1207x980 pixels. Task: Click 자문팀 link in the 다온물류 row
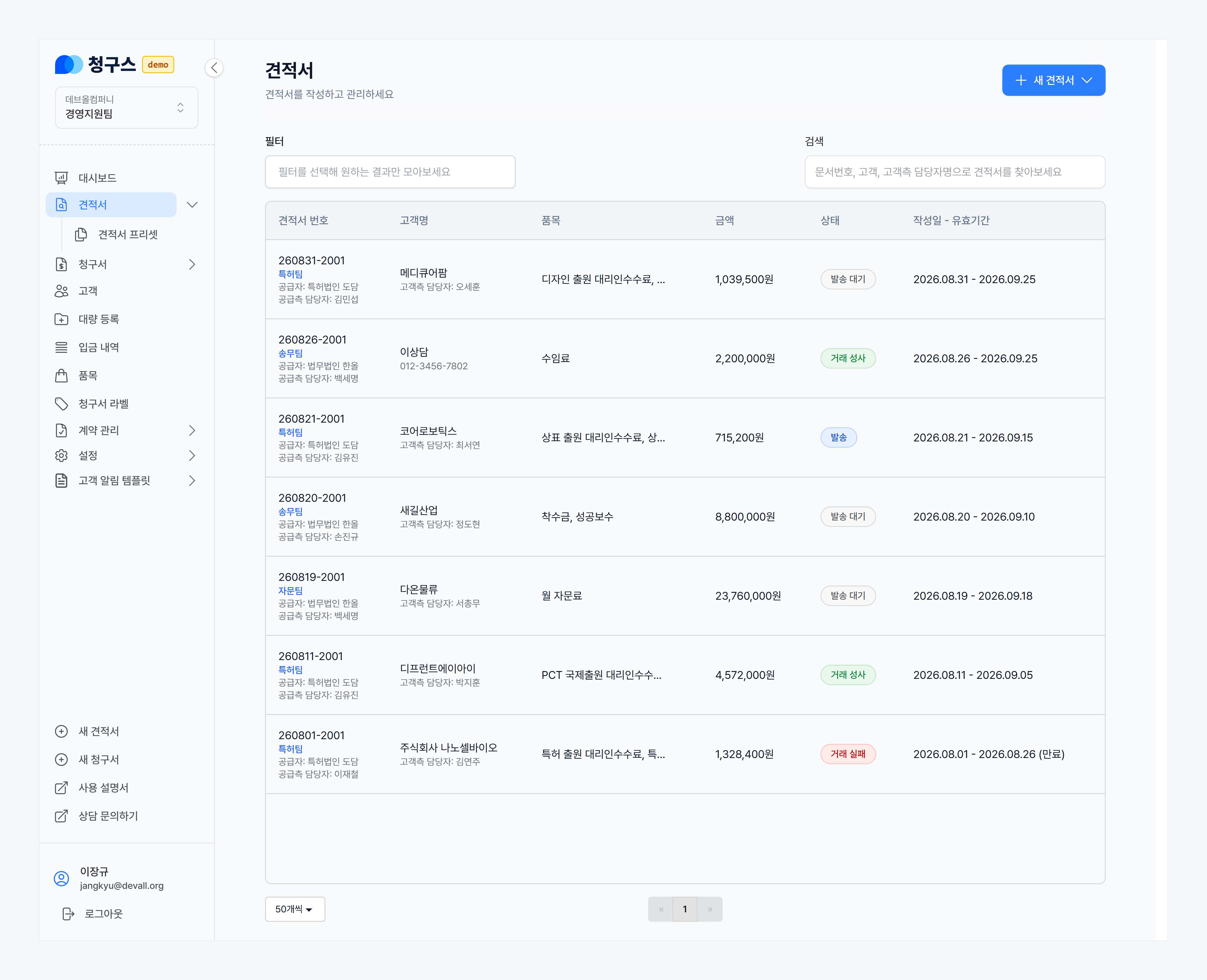point(290,591)
